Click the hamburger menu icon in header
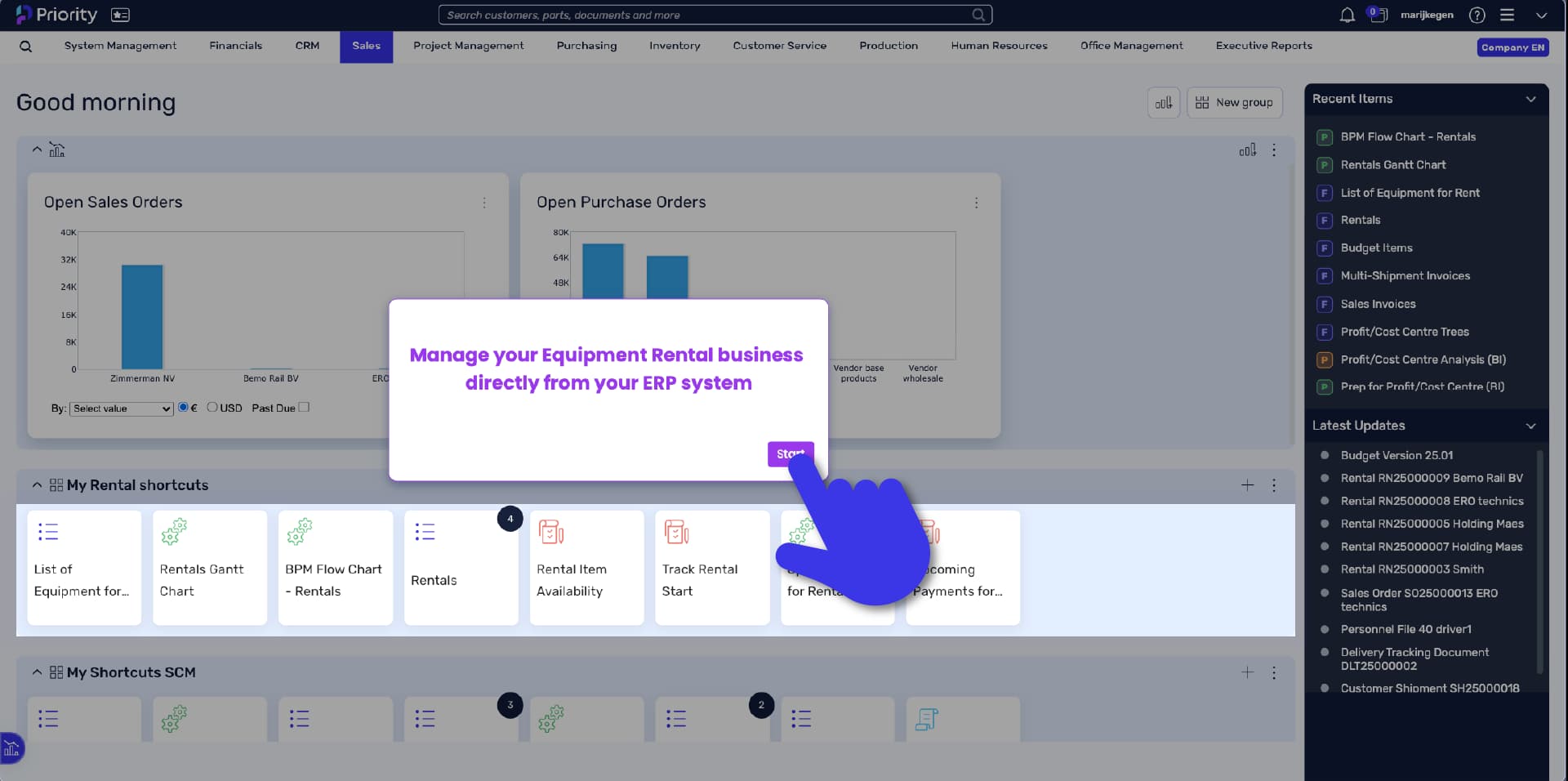This screenshot has width=1568, height=781. pyautogui.click(x=1508, y=15)
